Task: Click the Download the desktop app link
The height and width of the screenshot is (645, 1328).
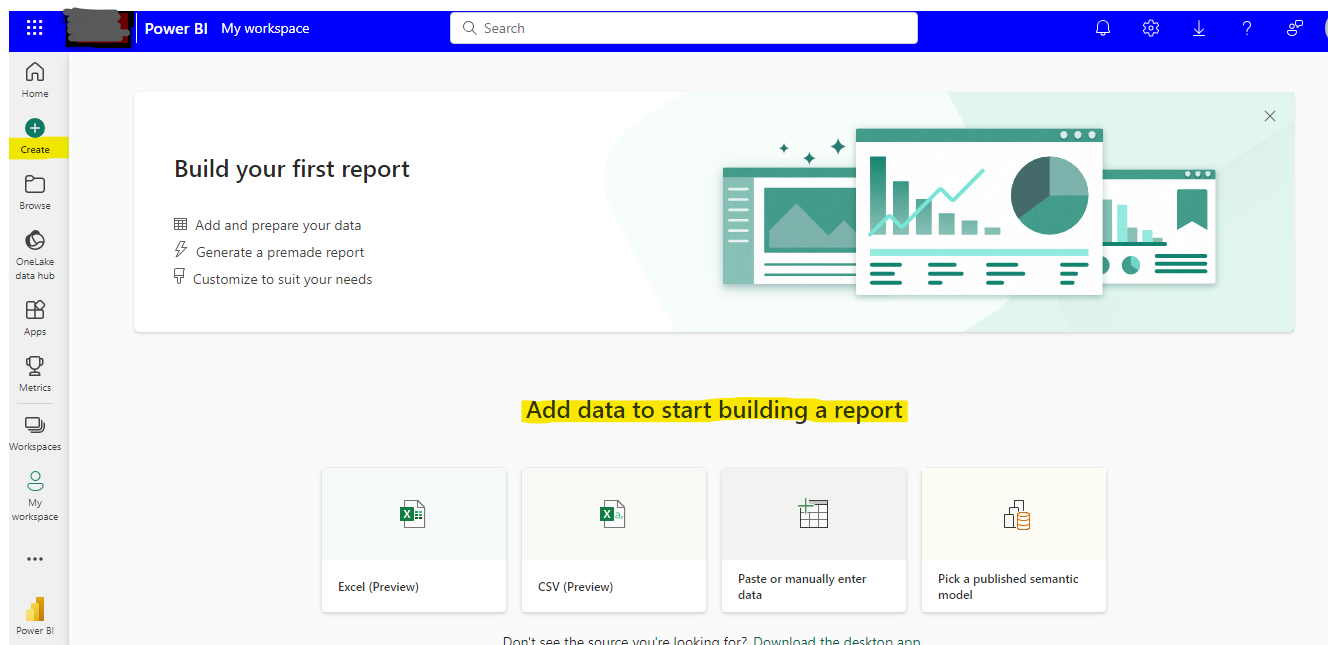Action: click(837, 640)
